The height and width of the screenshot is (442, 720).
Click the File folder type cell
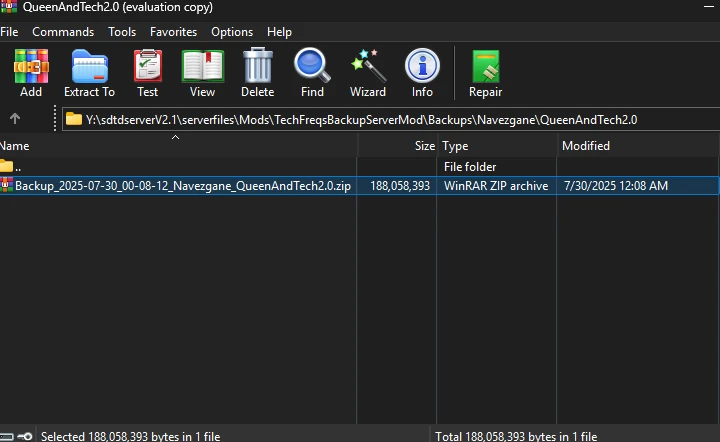470,167
